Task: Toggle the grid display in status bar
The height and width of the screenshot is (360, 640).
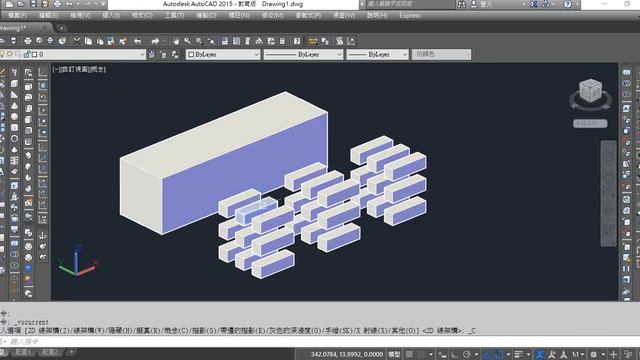Action: pos(409,354)
